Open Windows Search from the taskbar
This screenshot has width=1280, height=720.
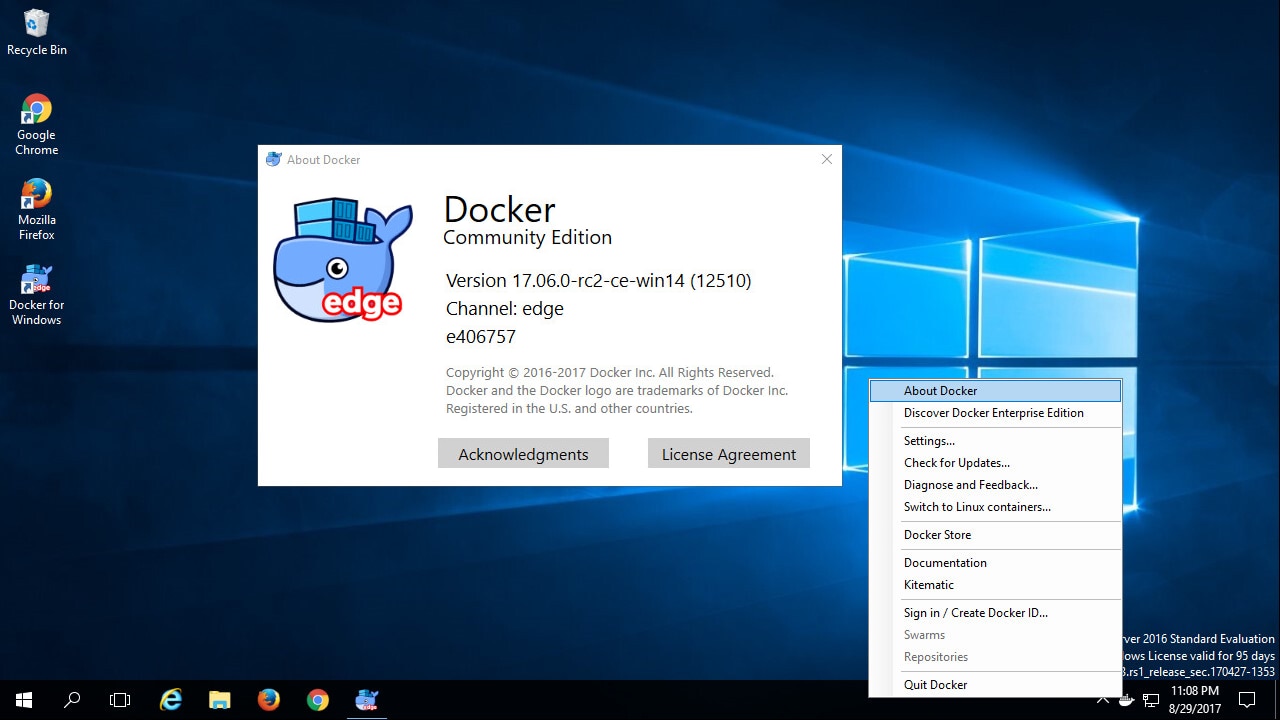71,699
